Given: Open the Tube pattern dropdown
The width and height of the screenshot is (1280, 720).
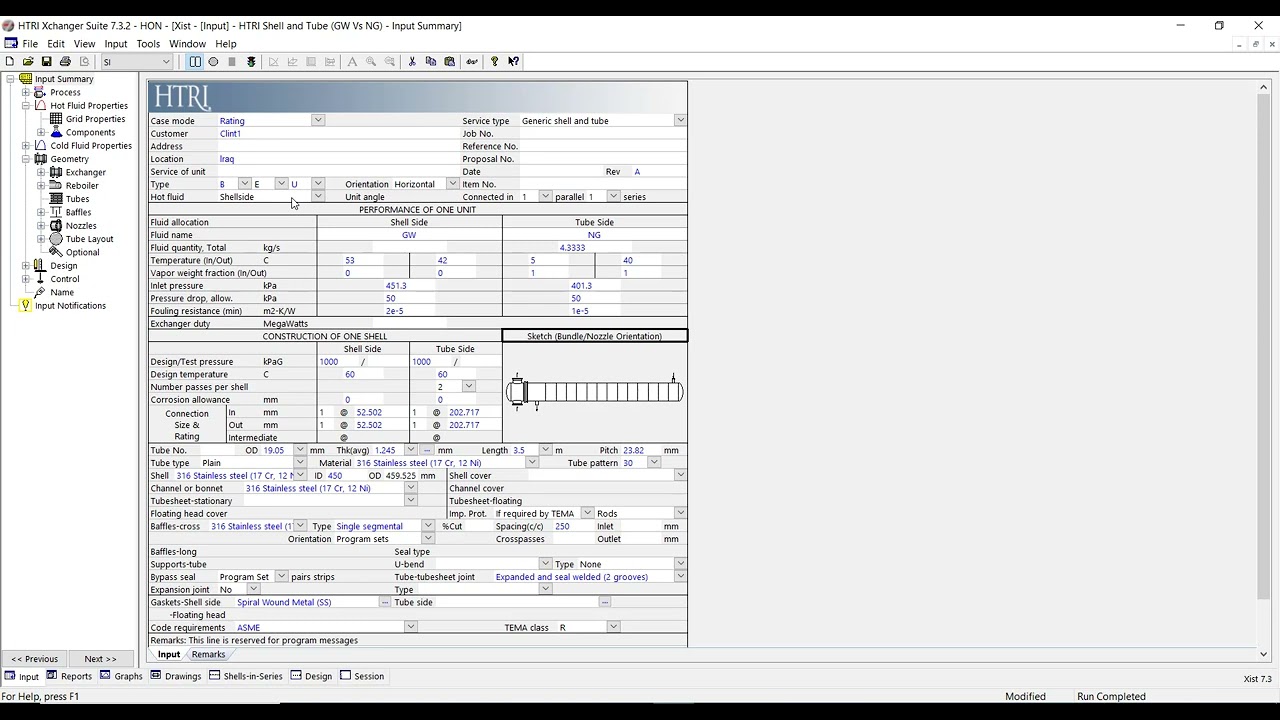Looking at the screenshot, I should [654, 463].
